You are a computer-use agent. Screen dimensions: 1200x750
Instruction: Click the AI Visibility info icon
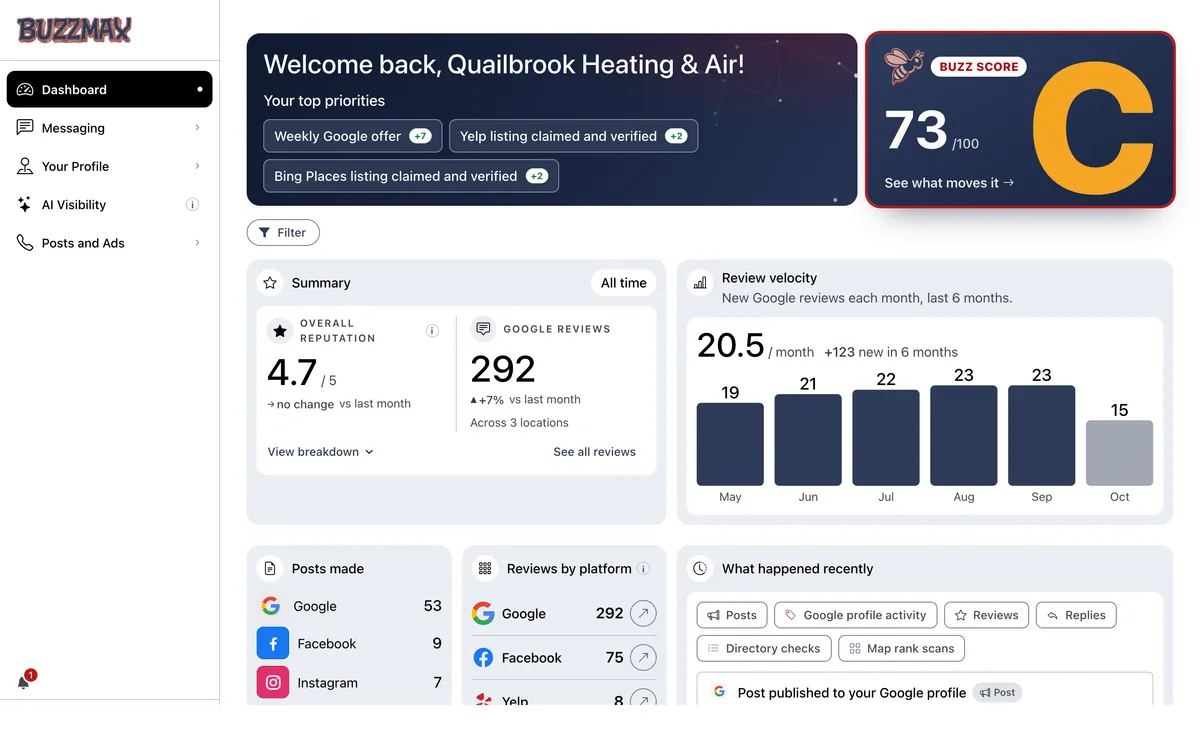coord(193,204)
